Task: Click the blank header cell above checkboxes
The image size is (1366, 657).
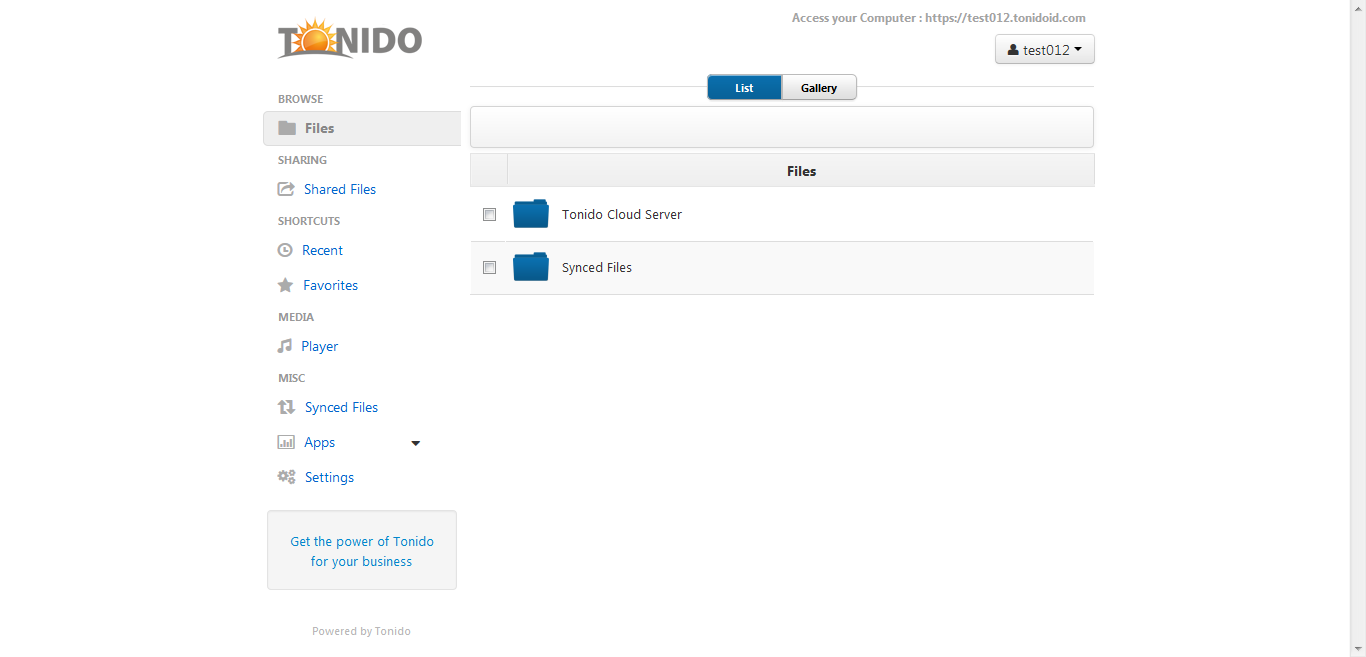Action: tap(489, 171)
